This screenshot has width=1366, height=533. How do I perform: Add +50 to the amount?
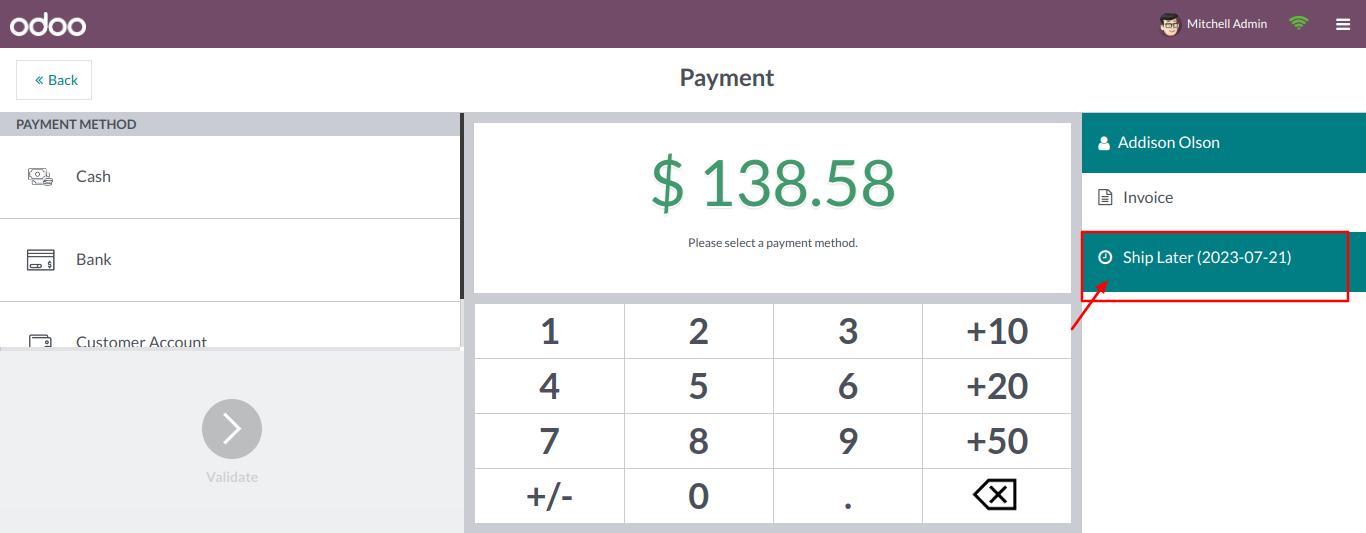(996, 441)
